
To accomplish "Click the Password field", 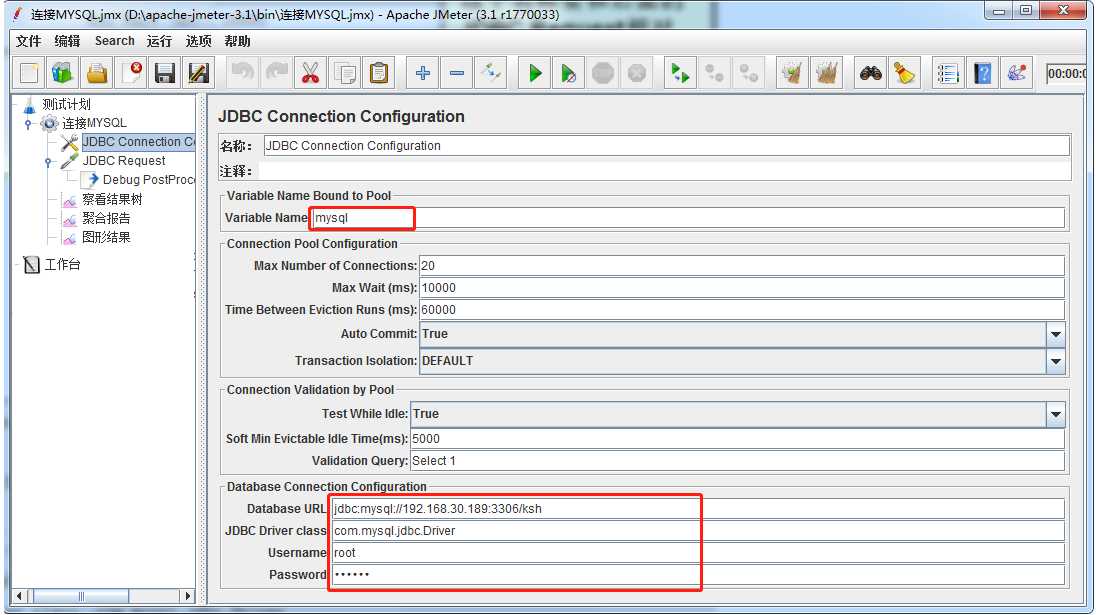I will (698, 574).
